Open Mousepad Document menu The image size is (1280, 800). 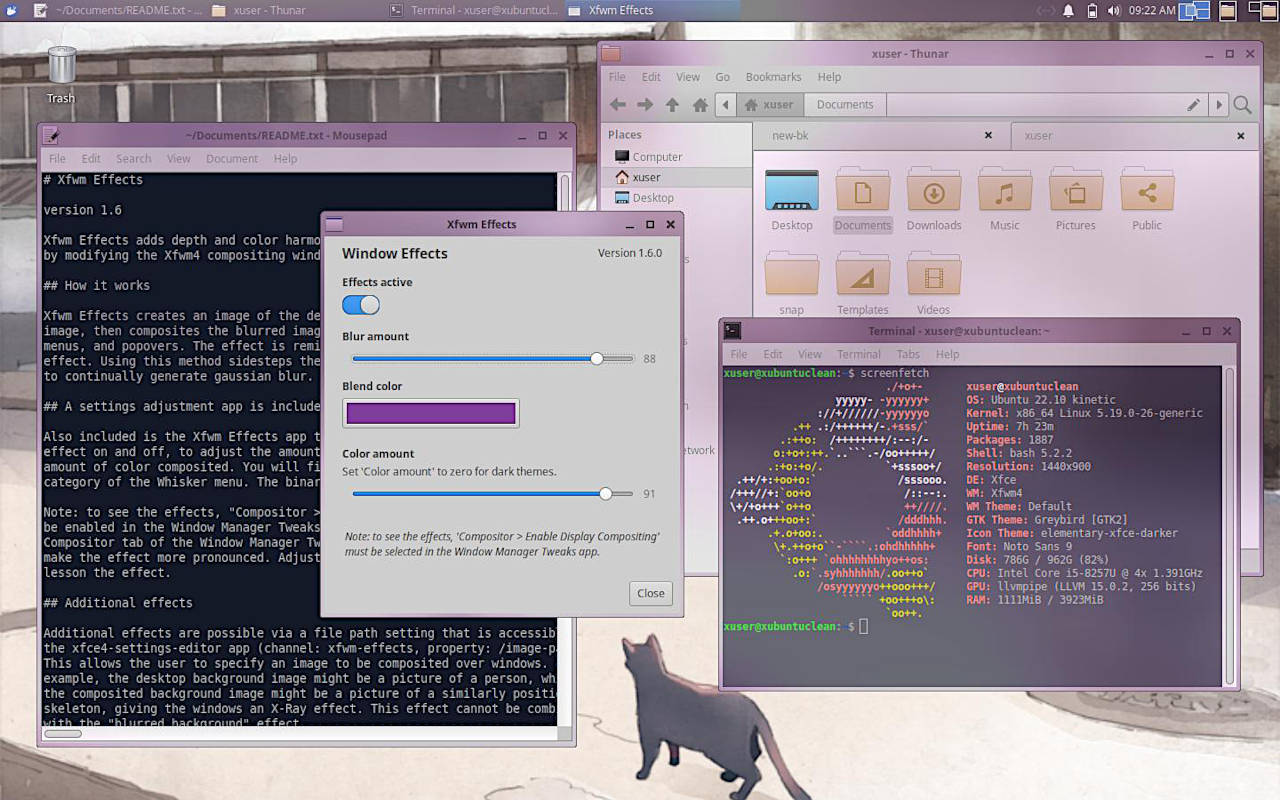coord(232,159)
